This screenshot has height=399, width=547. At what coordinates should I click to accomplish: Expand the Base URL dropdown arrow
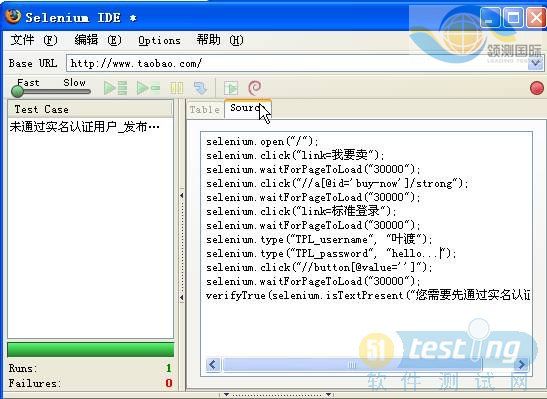pyautogui.click(x=535, y=63)
